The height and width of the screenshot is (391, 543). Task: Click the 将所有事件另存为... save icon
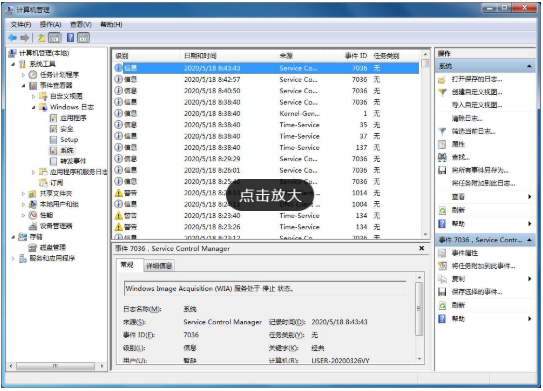click(x=442, y=170)
